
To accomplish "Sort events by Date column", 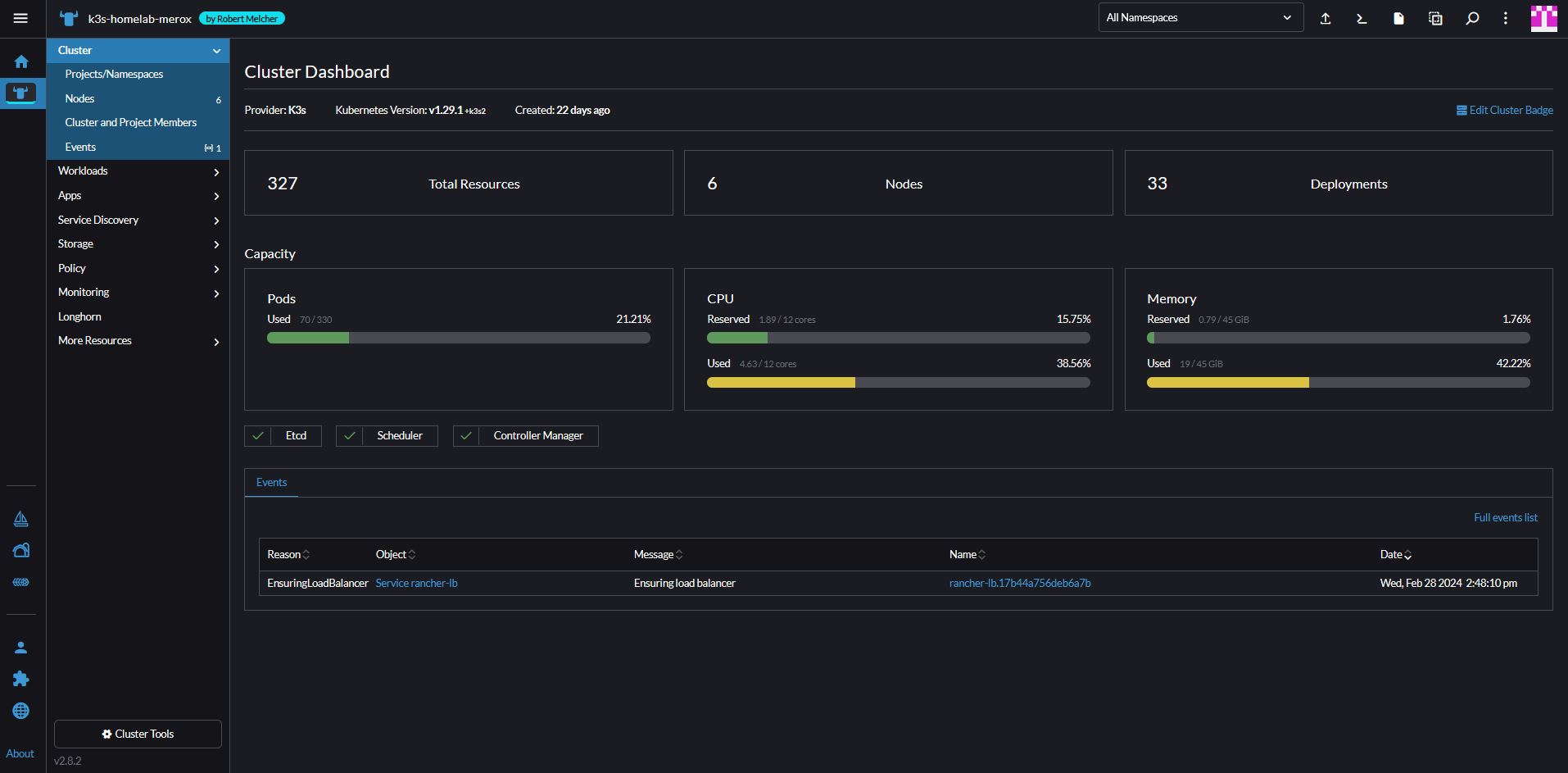I will (x=1396, y=555).
